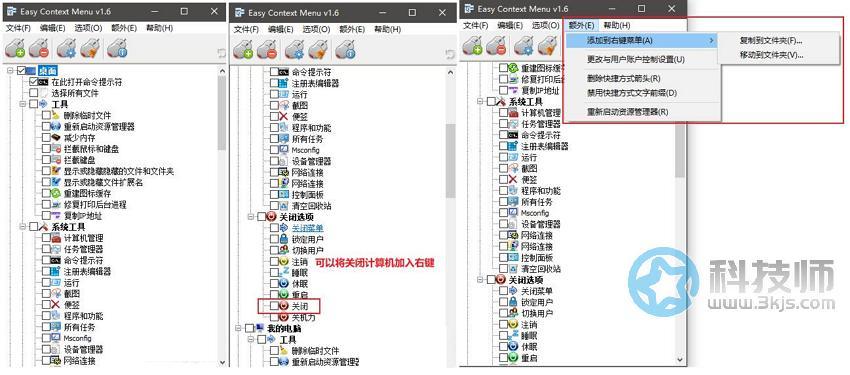Collapse 系统工具 node in right window
The width and height of the screenshot is (850, 375).
point(480,101)
